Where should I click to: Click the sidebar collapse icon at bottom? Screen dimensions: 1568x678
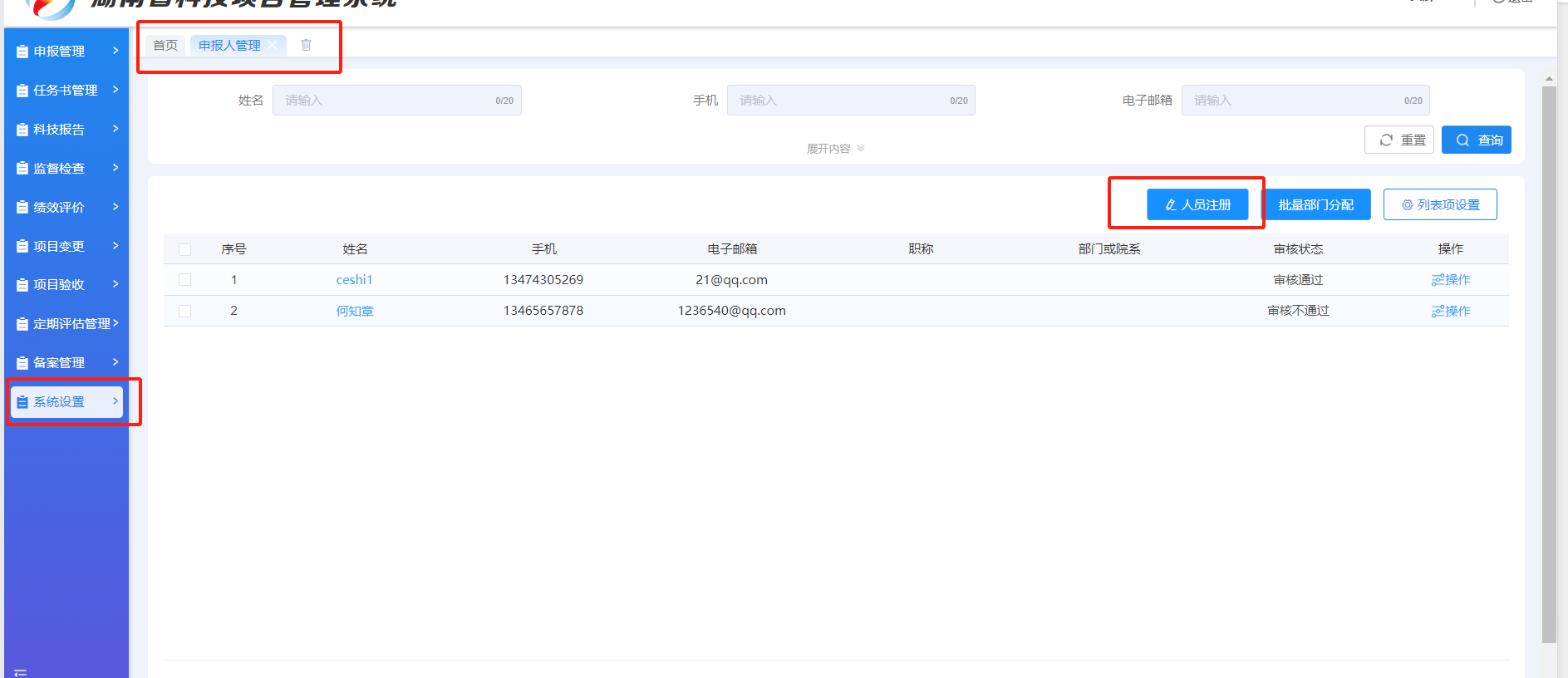tap(21, 672)
